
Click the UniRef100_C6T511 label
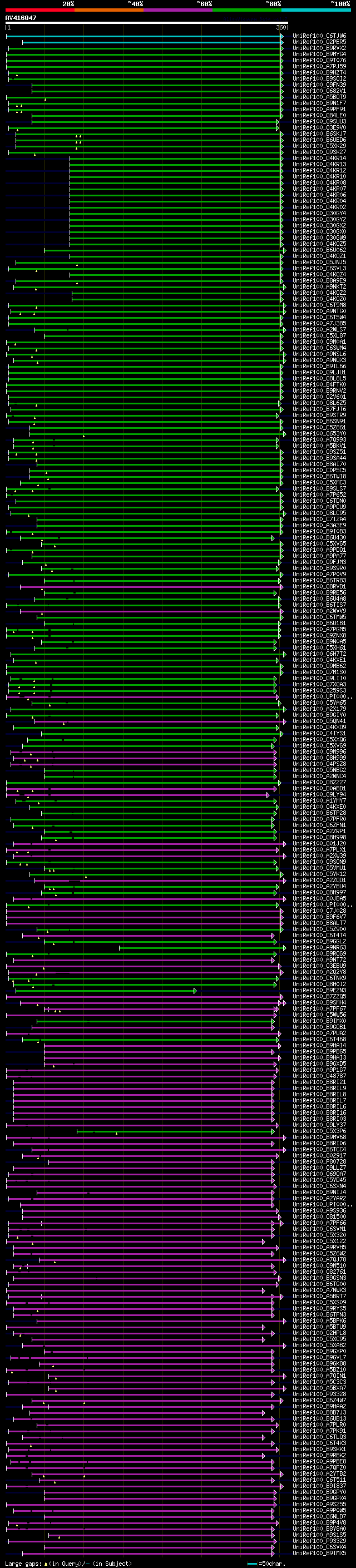pyautogui.click(x=319, y=1480)
